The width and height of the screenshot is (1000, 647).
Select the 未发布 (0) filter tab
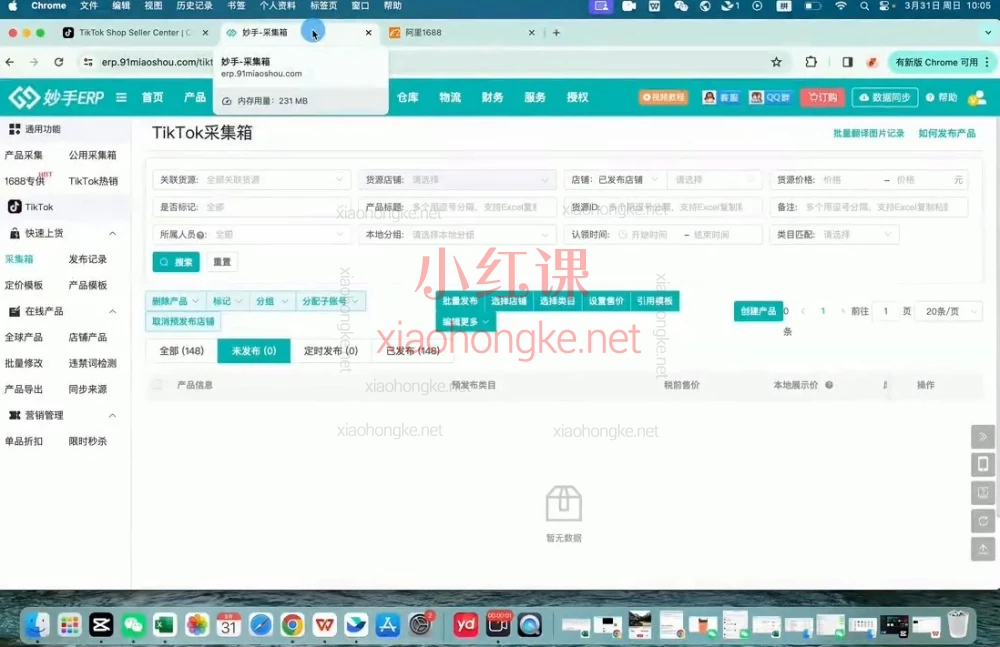[253, 351]
